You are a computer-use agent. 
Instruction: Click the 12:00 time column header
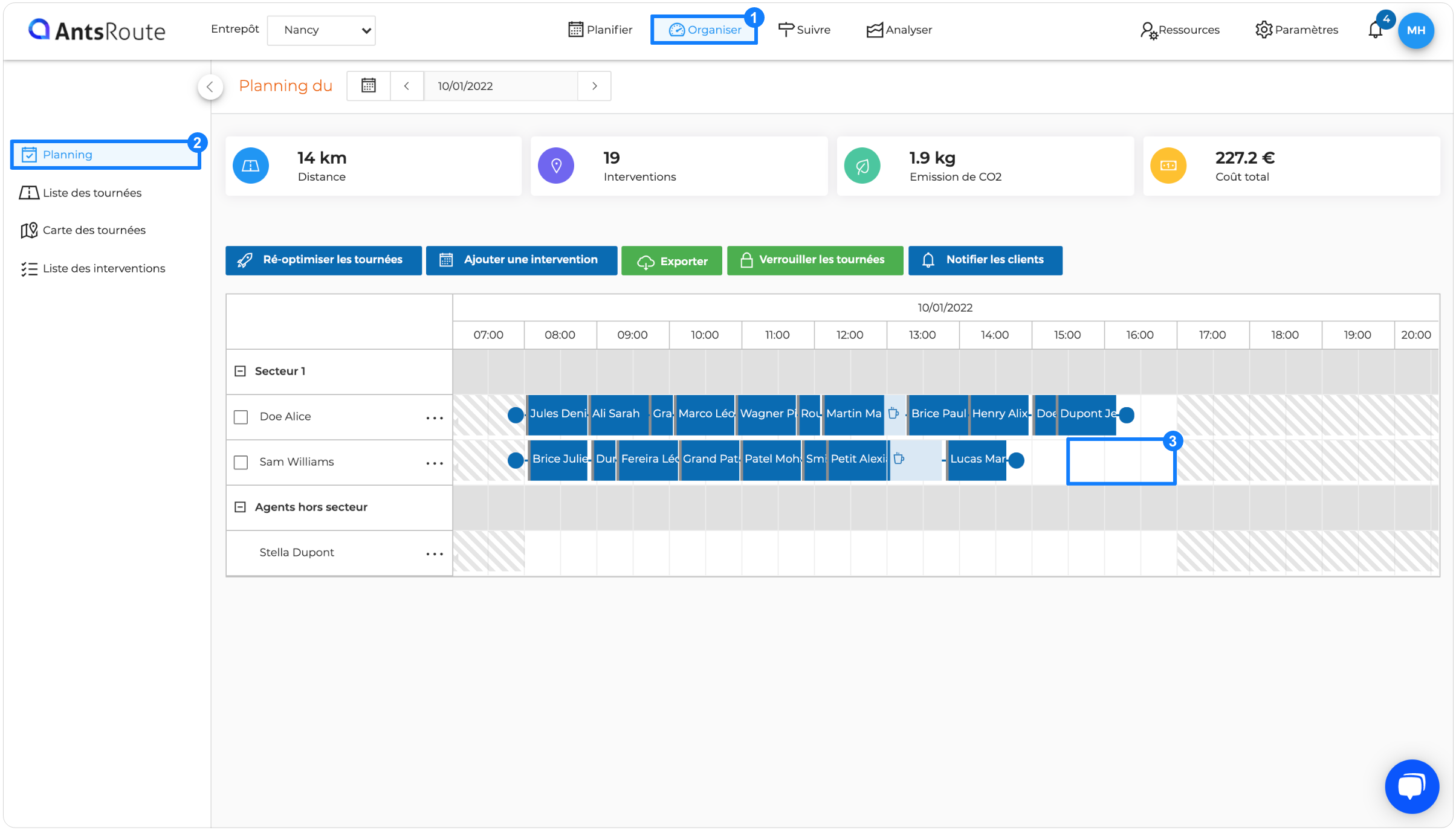(x=850, y=335)
